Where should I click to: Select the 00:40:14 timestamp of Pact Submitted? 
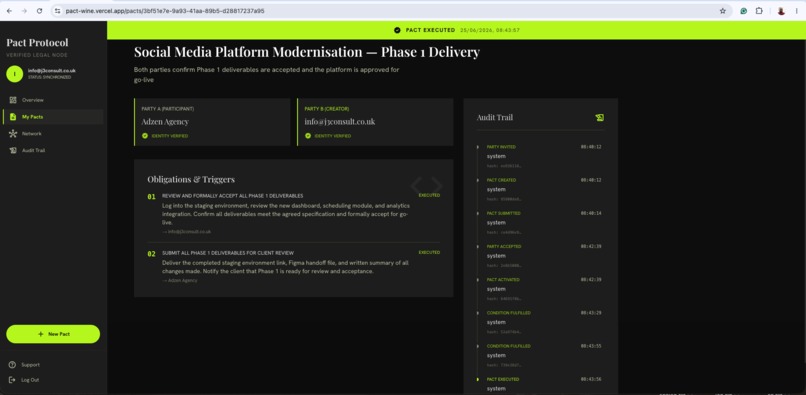[591, 213]
